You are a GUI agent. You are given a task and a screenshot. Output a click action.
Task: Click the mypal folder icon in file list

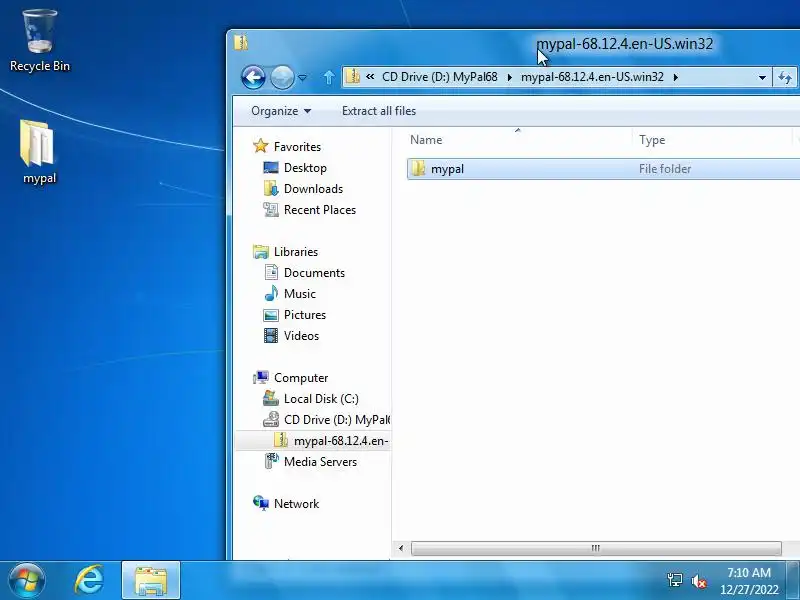click(418, 168)
